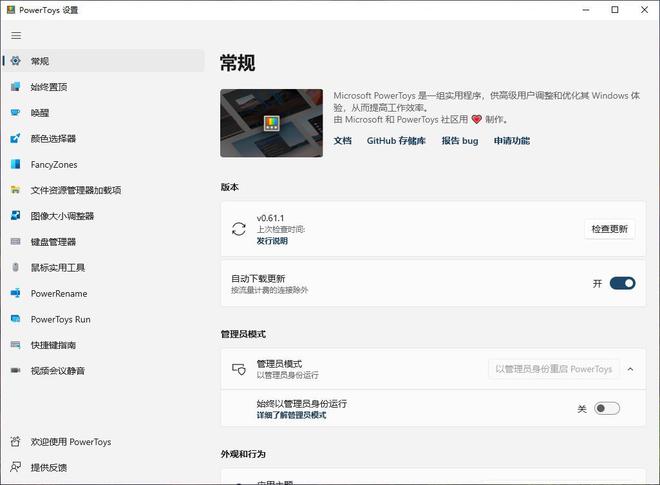Open 详细了解管理员模式 link
Screen dimensions: 660x485
click(291, 415)
